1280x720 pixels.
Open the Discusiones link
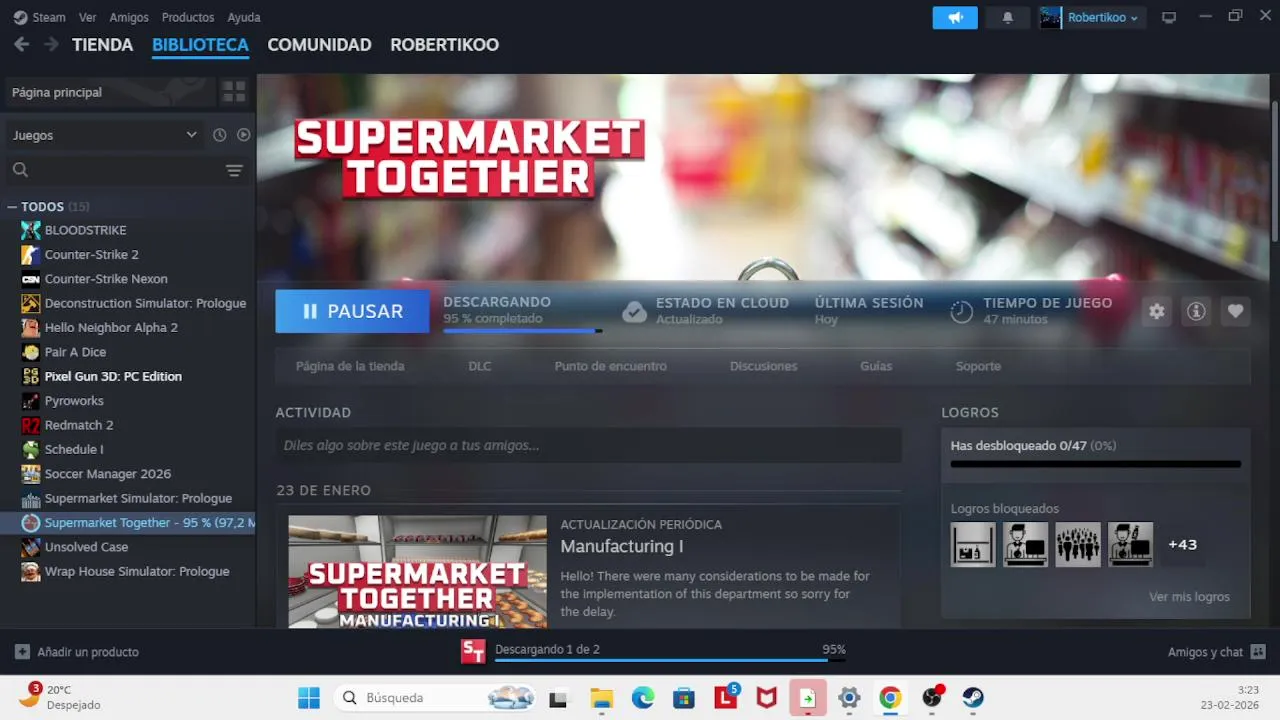click(x=763, y=366)
